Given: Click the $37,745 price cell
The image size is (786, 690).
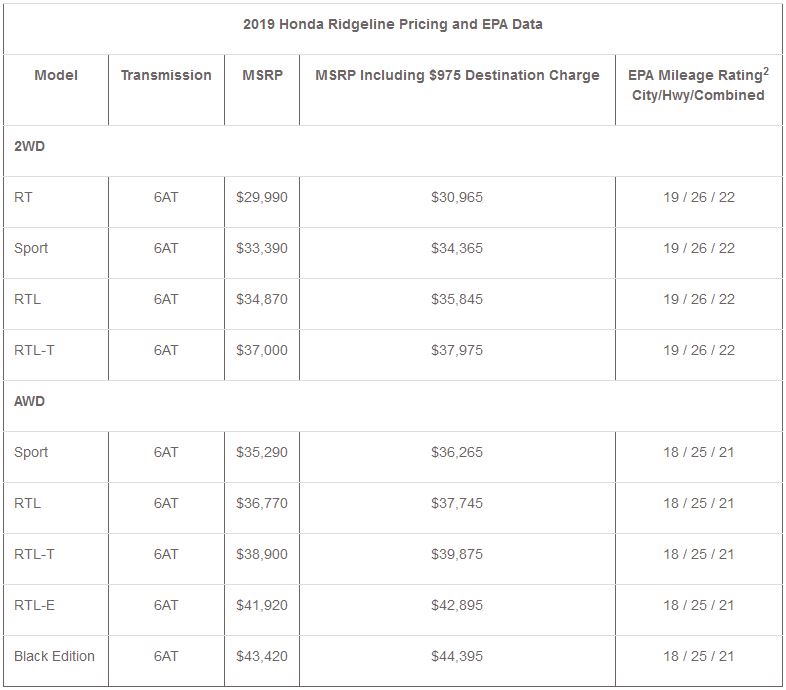Looking at the screenshot, I should [x=457, y=503].
